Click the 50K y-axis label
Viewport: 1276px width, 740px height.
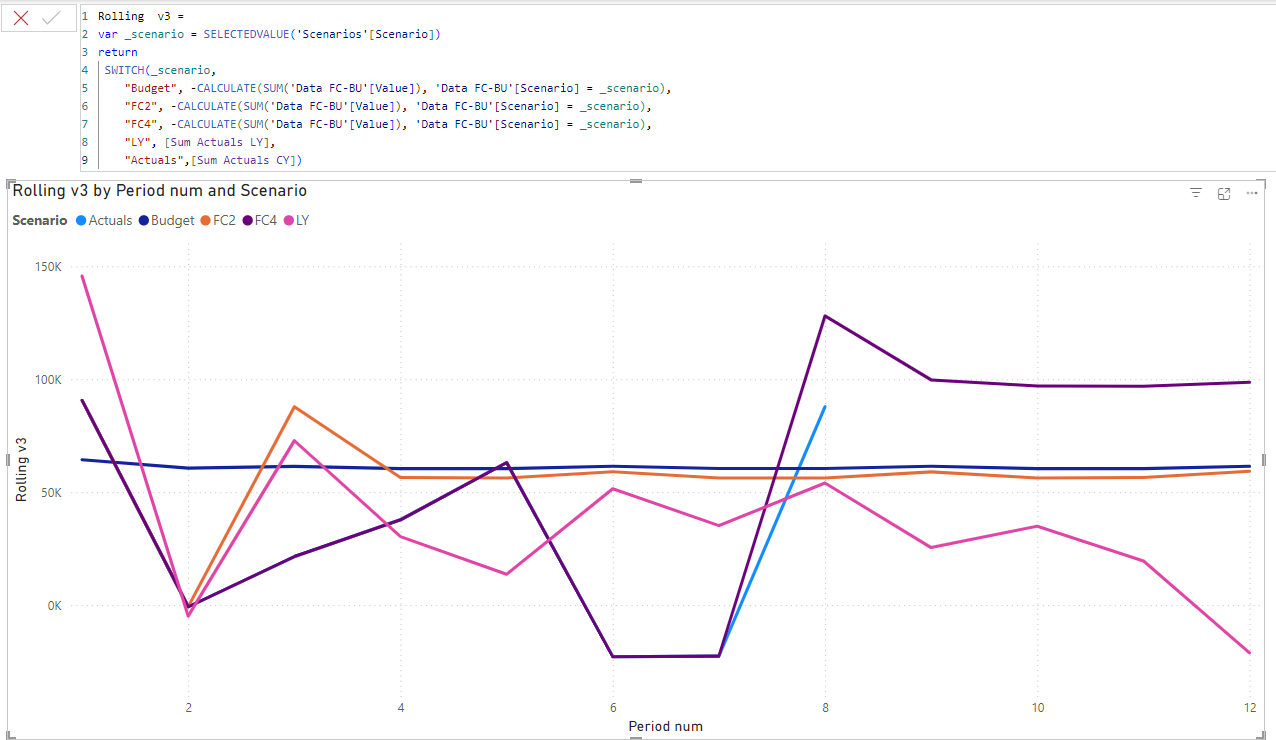coord(53,493)
